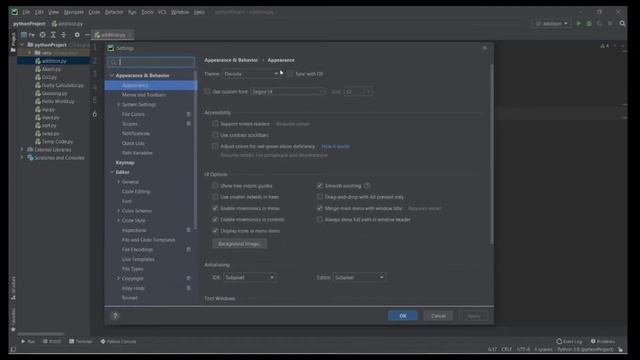Image resolution: width=640 pixels, height=360 pixels.
Task: Click the Structure side tab on left edge
Action: point(13,288)
